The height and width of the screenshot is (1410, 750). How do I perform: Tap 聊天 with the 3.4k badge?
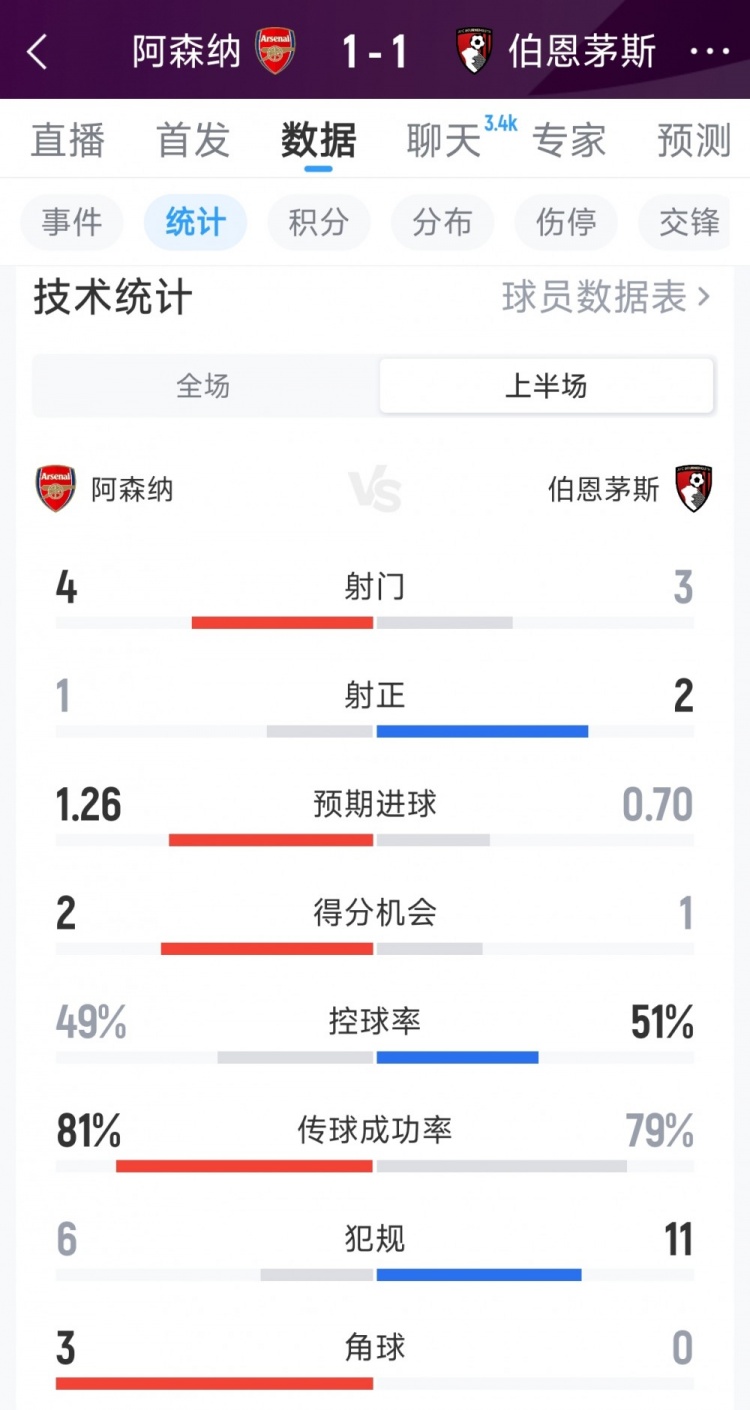point(443,140)
